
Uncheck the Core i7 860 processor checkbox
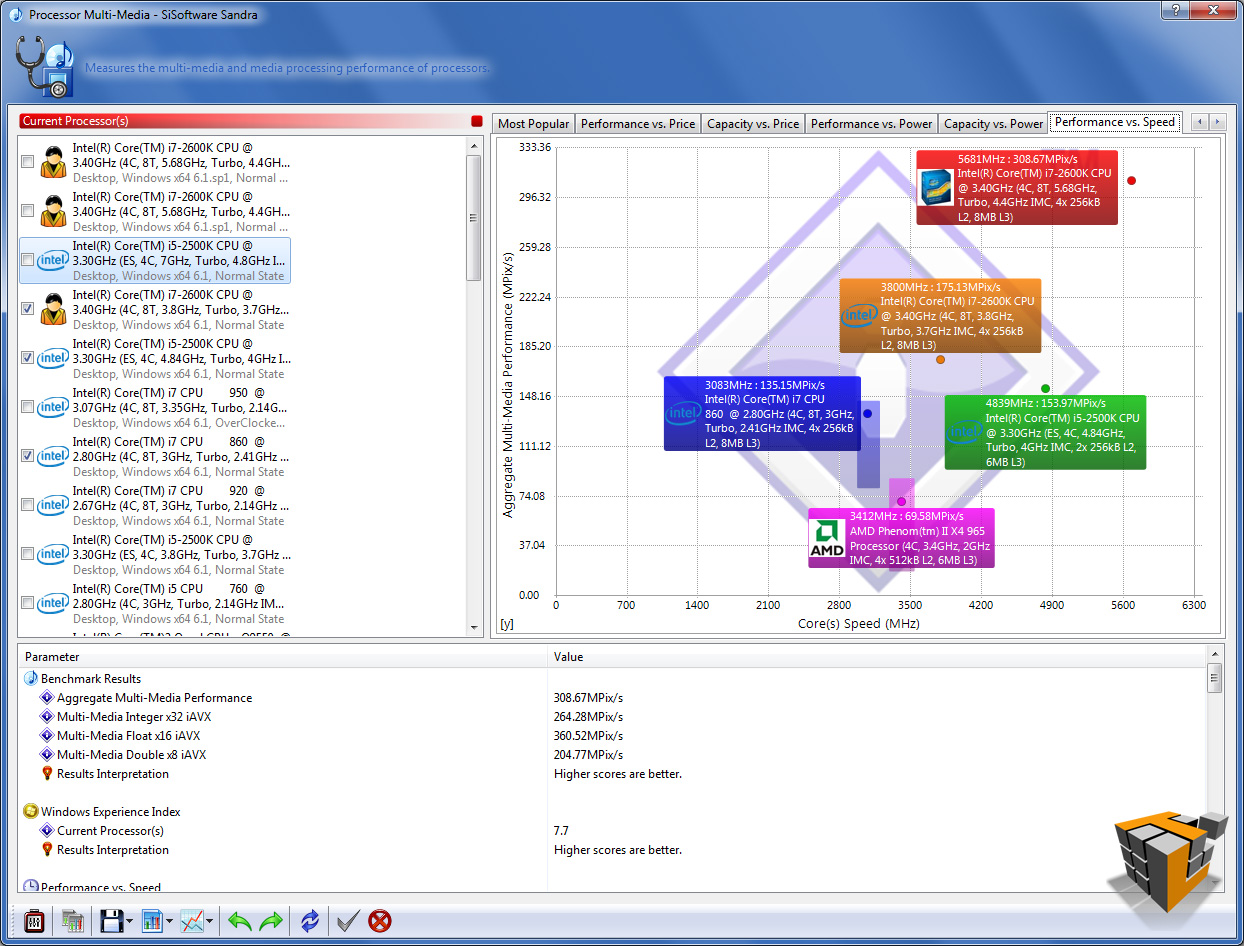27,456
